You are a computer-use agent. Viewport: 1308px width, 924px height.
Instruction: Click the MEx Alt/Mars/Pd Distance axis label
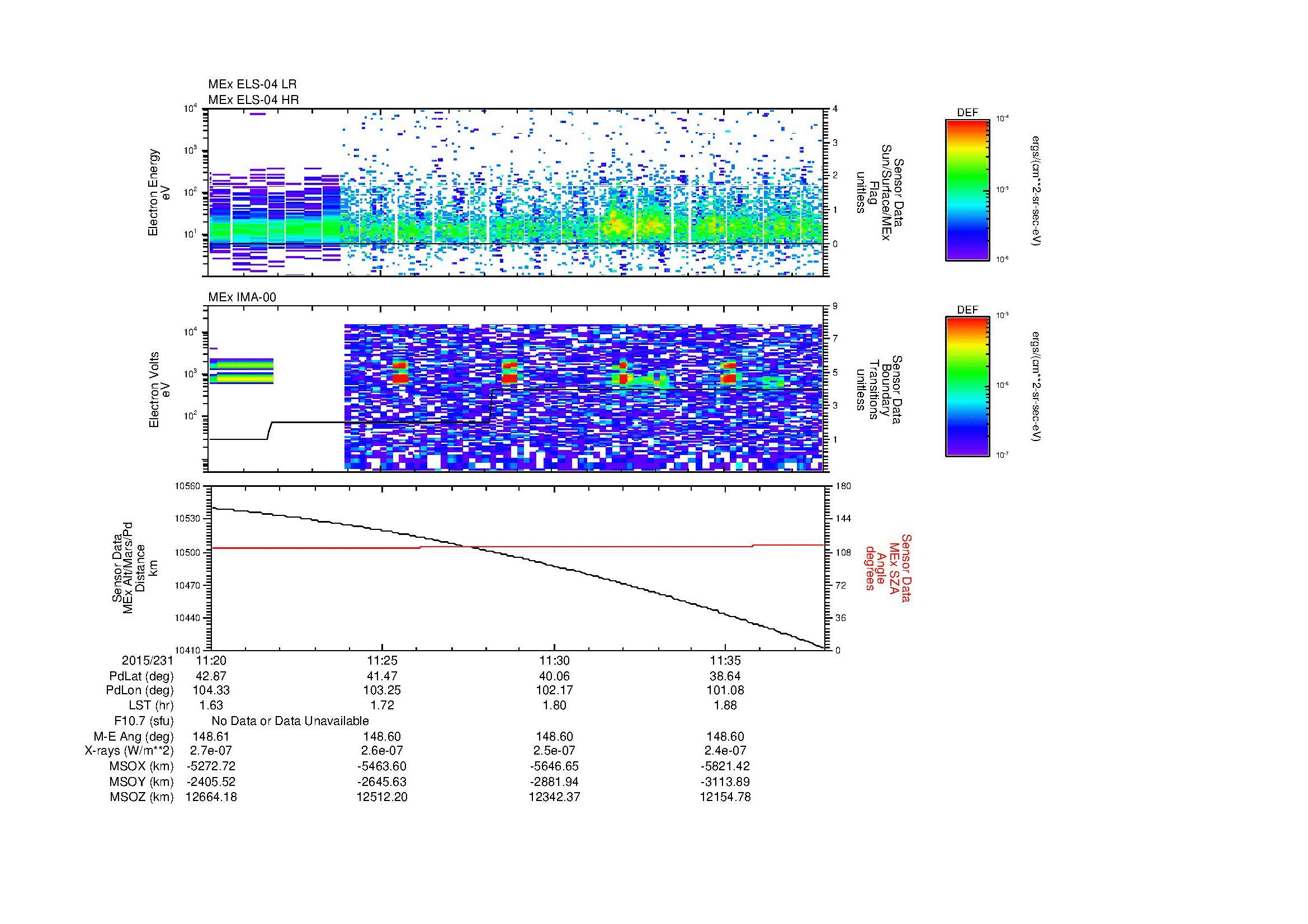point(135,567)
